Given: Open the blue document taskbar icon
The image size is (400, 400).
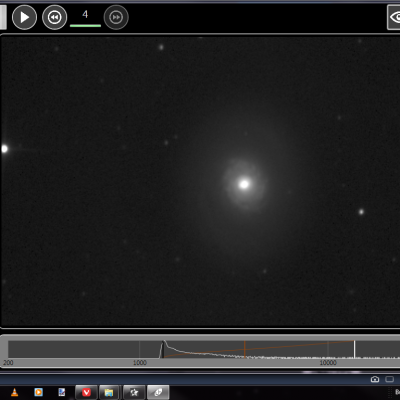Looking at the screenshot, I should coord(62,392).
